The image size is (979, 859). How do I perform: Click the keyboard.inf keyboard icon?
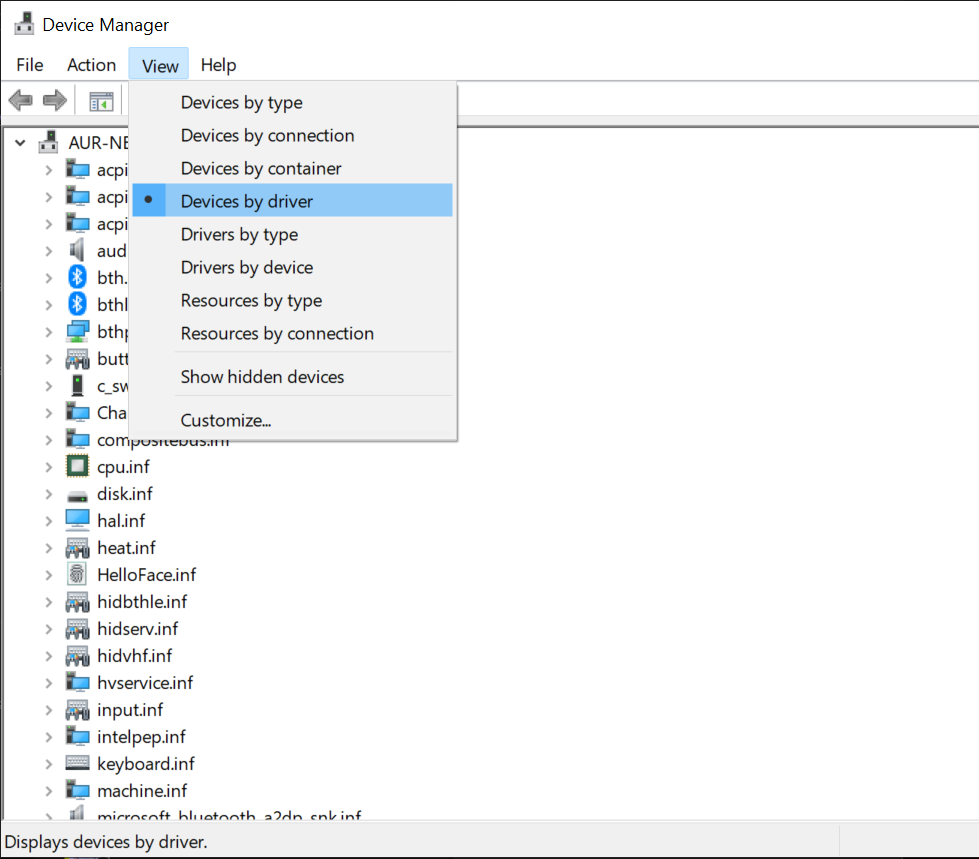tap(77, 764)
